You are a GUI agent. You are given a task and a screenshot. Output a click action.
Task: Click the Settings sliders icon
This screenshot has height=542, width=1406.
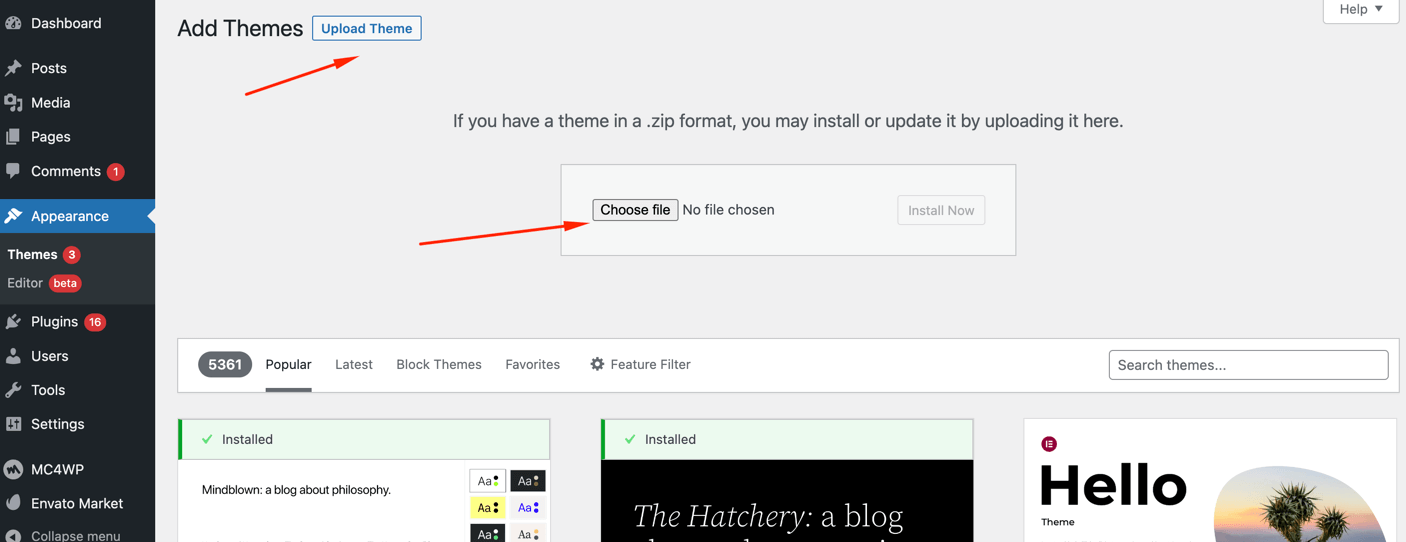point(14,424)
